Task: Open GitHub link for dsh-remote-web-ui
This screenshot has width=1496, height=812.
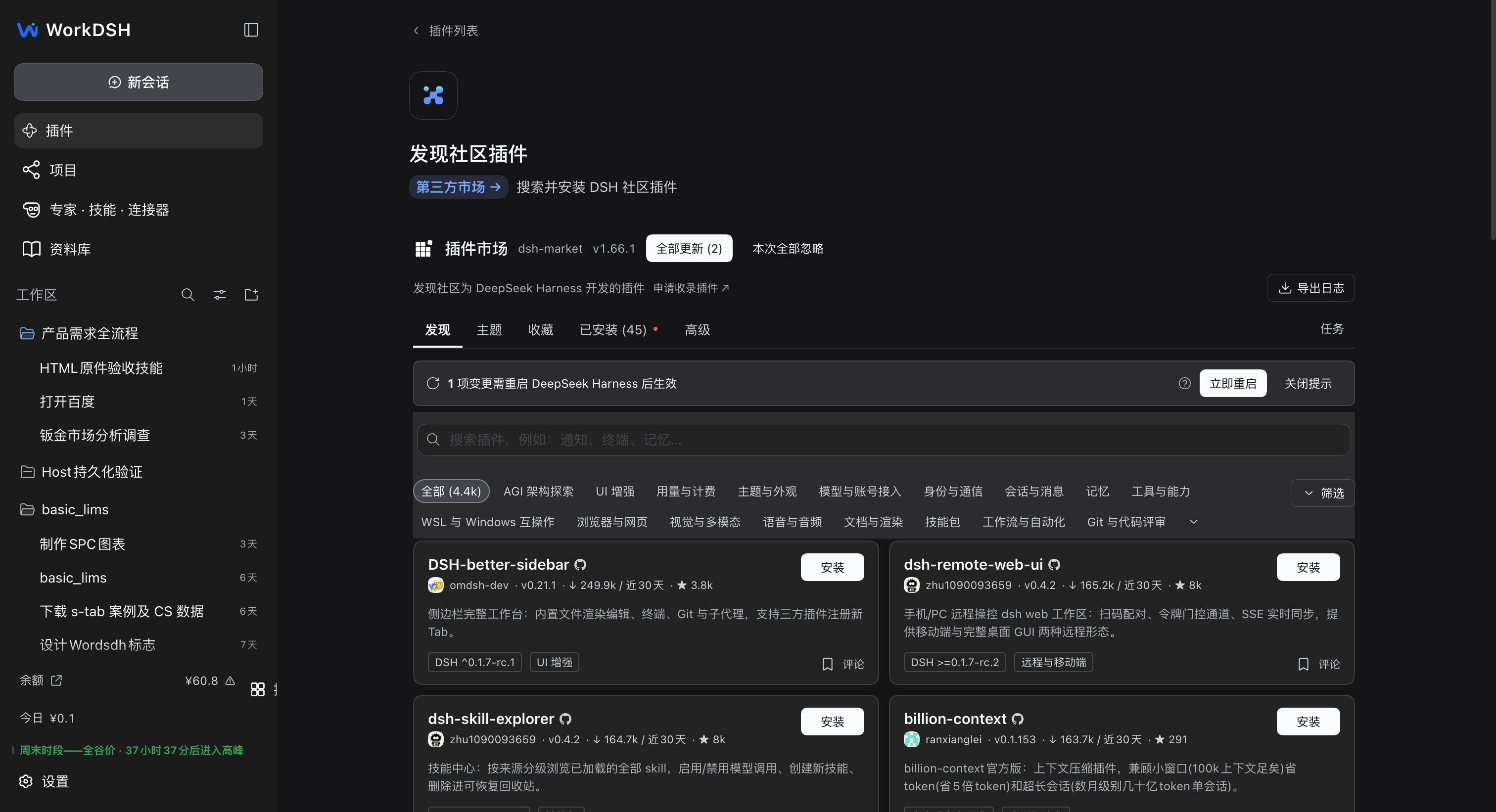Action: coord(1054,565)
